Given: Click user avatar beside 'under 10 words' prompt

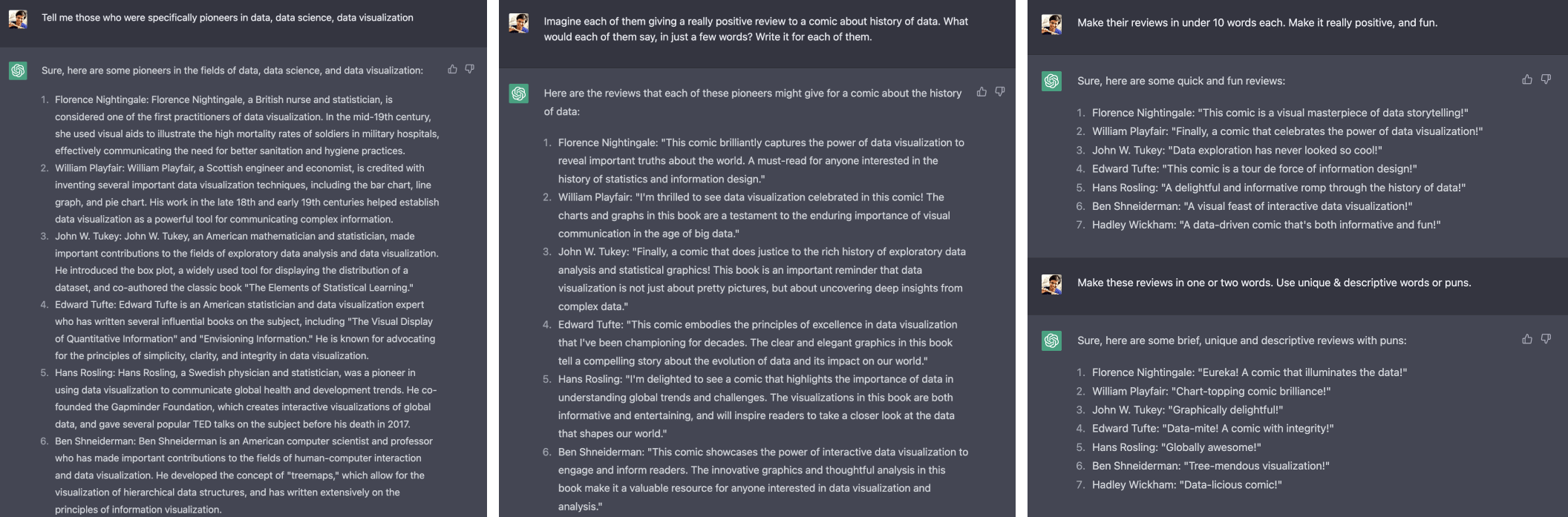Looking at the screenshot, I should pos(1052,24).
